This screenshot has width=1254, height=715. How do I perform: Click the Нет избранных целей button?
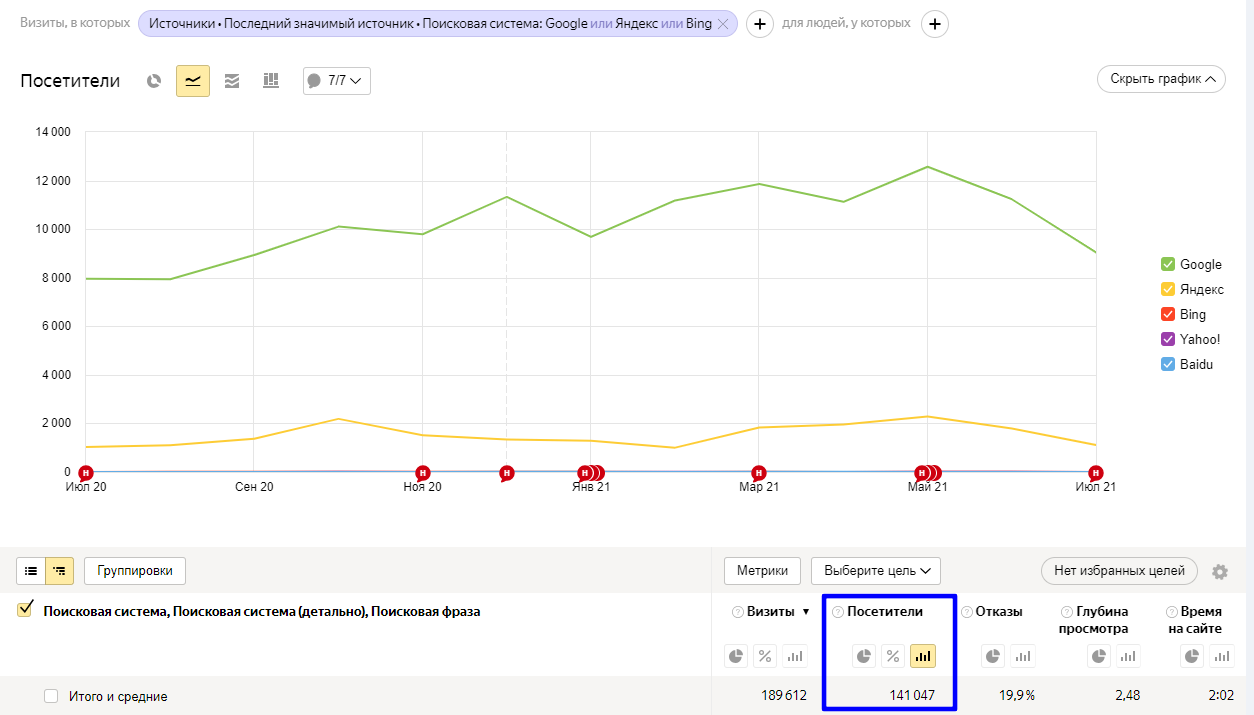tap(1119, 571)
